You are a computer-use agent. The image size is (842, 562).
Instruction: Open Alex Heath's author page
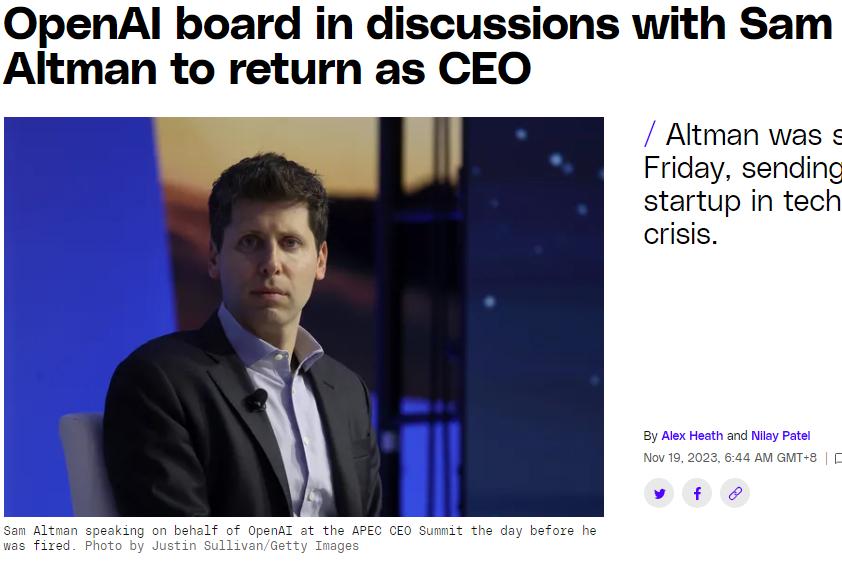pos(692,436)
